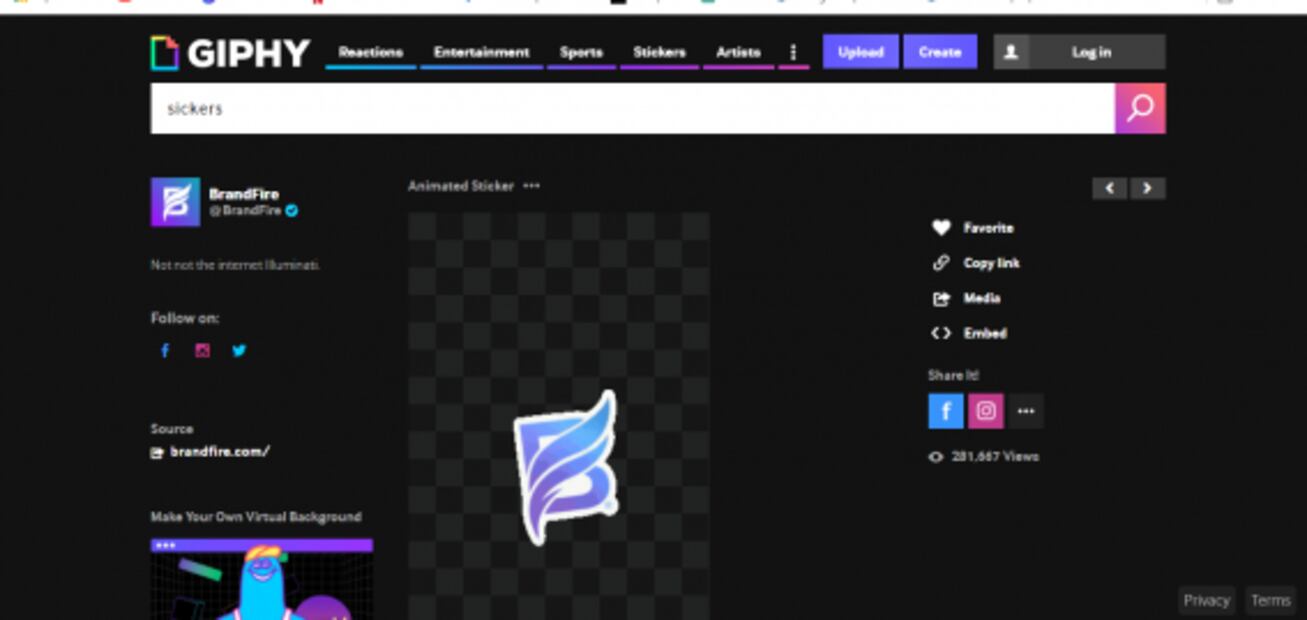Go to the Entertainment category
The image size is (1307, 620).
point(481,52)
